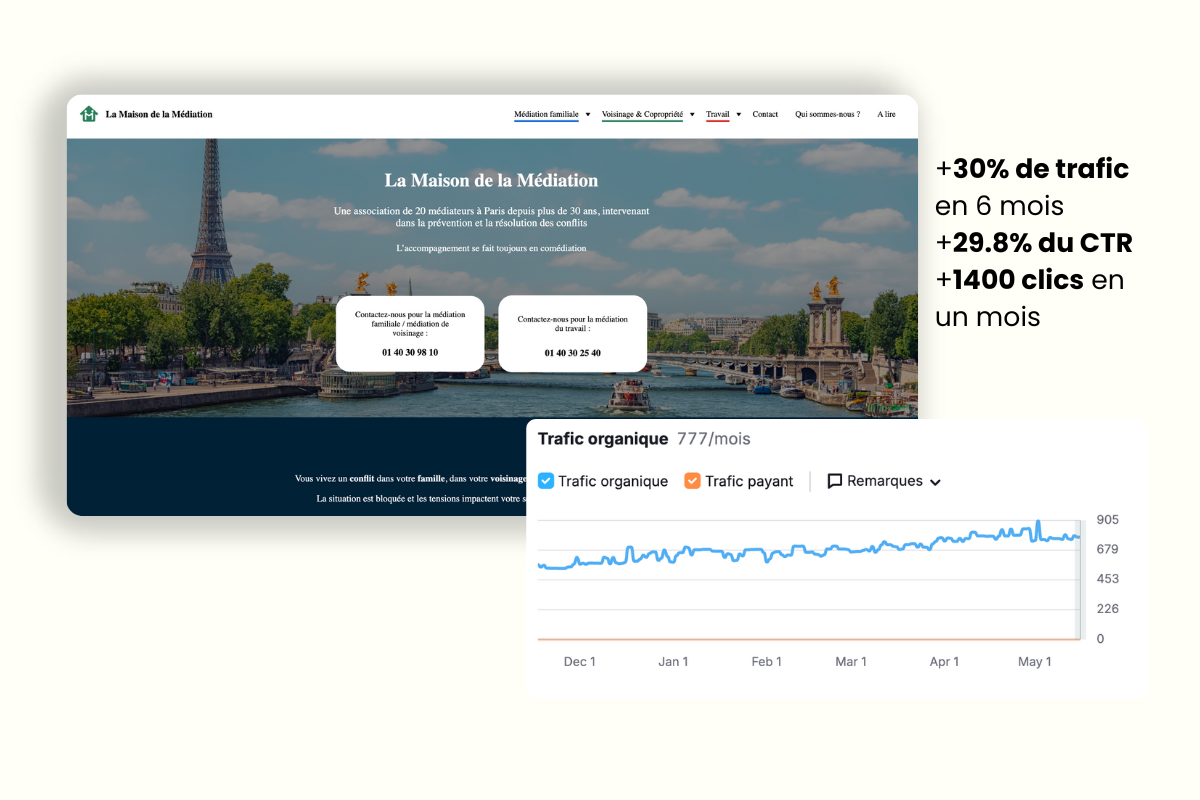The height and width of the screenshot is (800, 1200).
Task: Uncheck the Trafic organique checkbox
Action: click(x=546, y=481)
